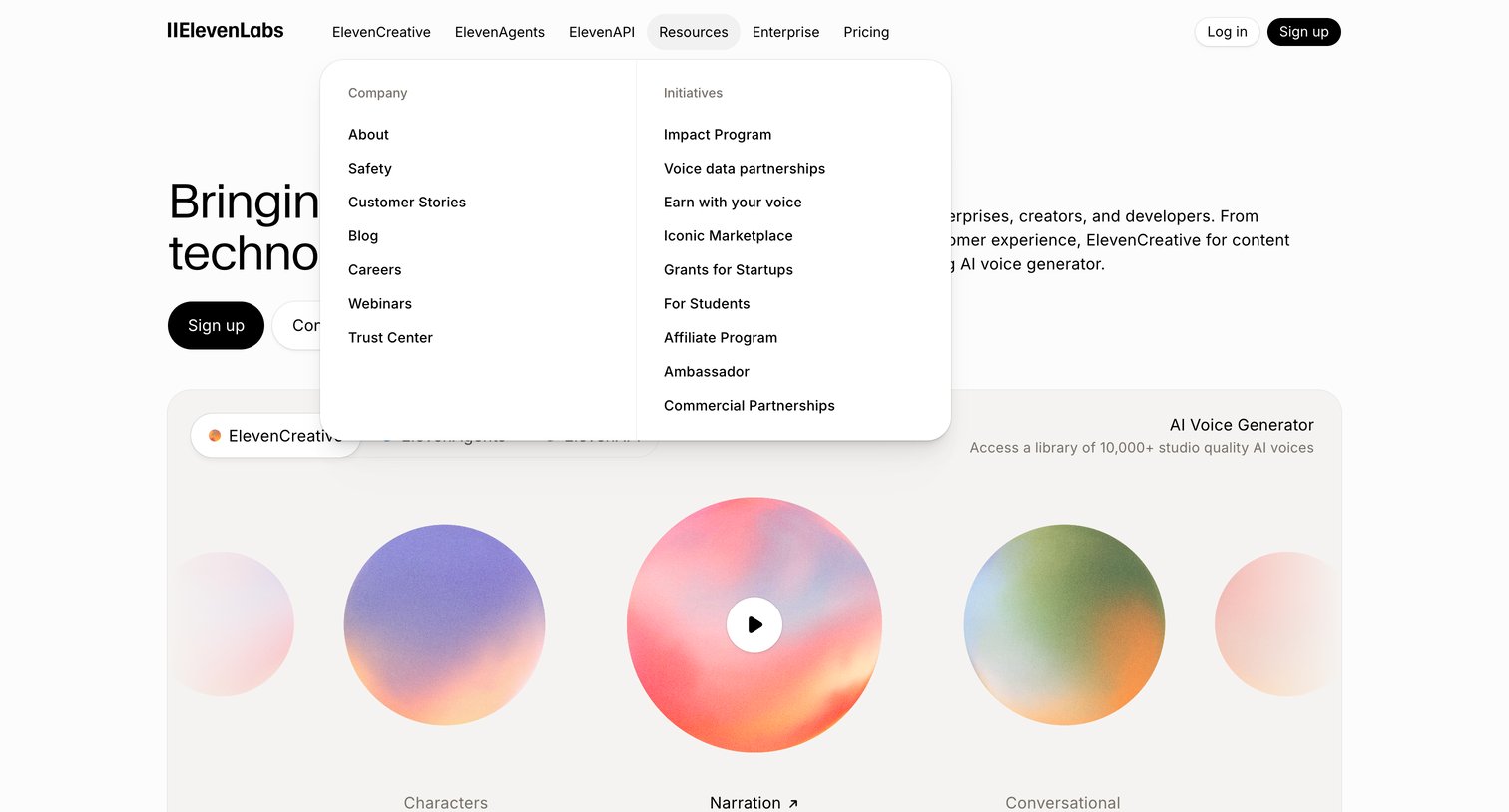
Task: Open Webinars from the menu
Action: pyautogui.click(x=380, y=303)
